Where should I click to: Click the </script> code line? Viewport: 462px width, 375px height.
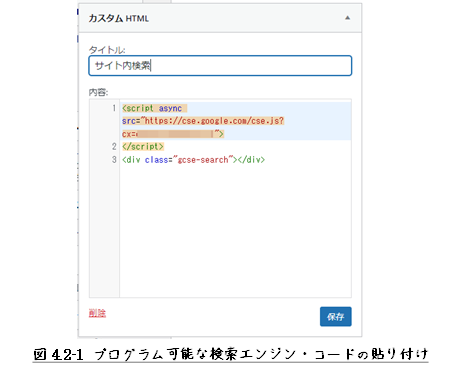point(143,147)
